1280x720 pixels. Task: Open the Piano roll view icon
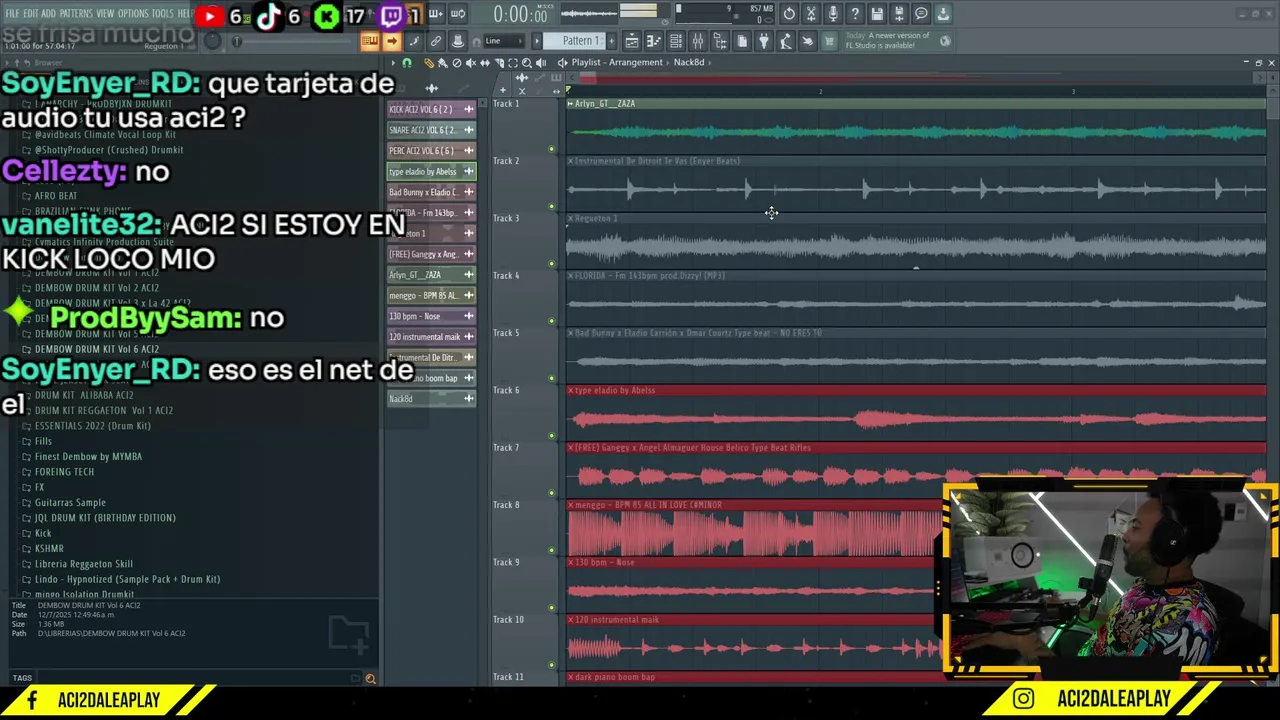tap(654, 41)
